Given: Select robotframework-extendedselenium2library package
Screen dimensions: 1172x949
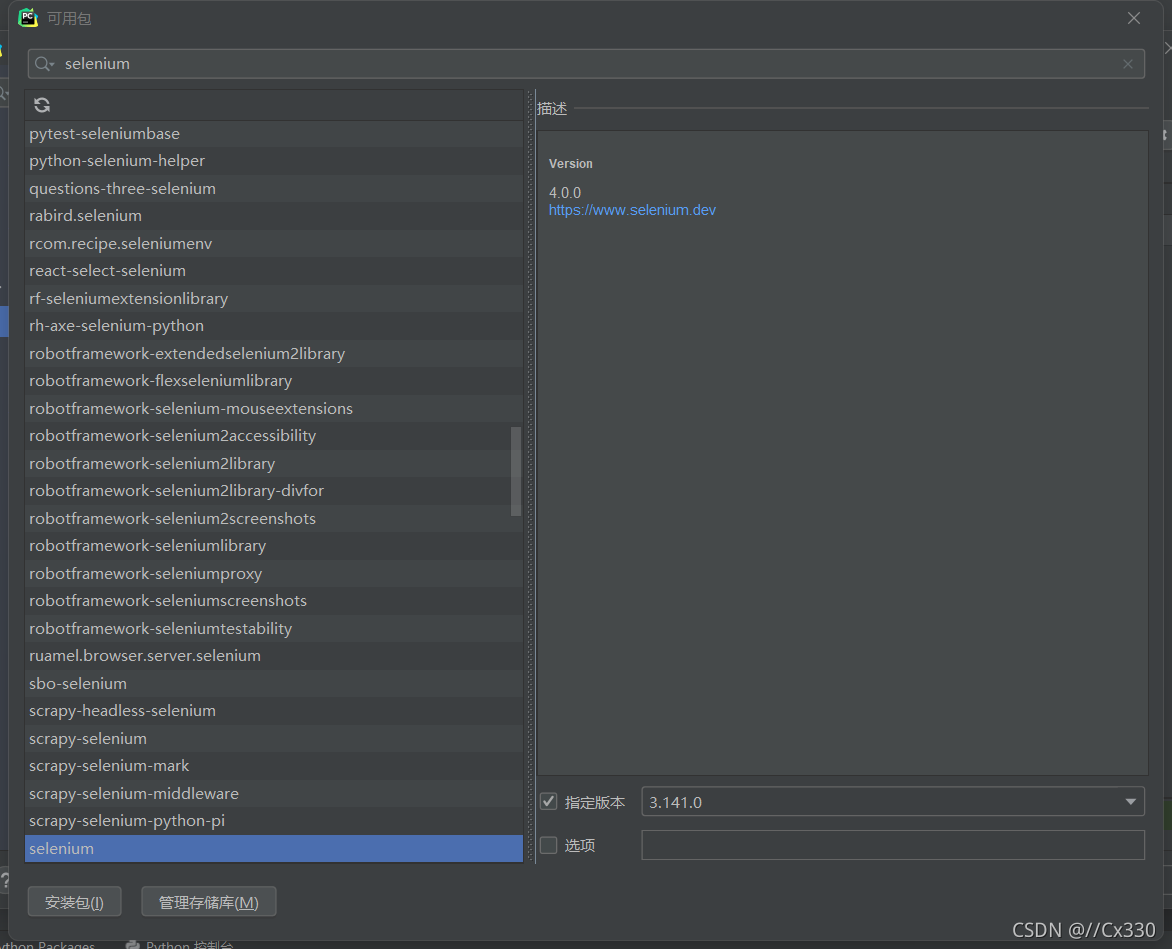Looking at the screenshot, I should pyautogui.click(x=274, y=353).
